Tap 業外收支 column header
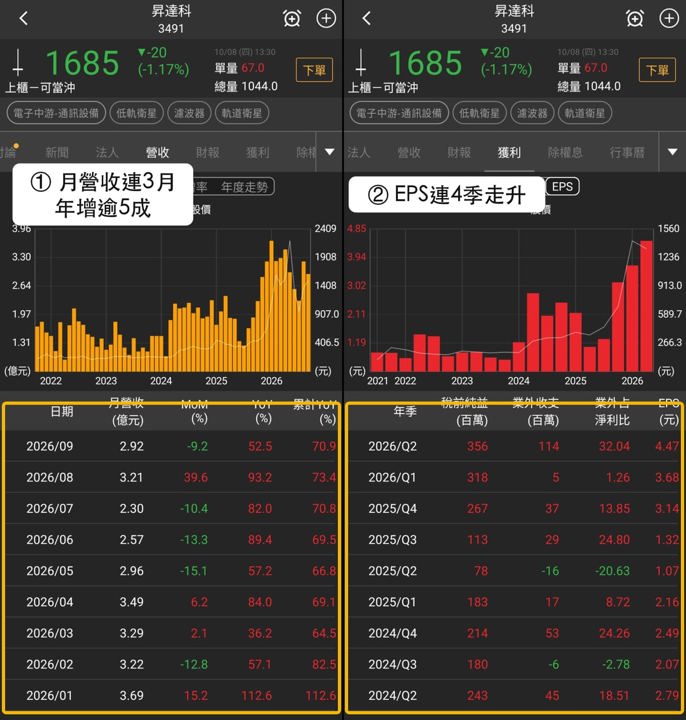This screenshot has width=686, height=720. (536, 411)
